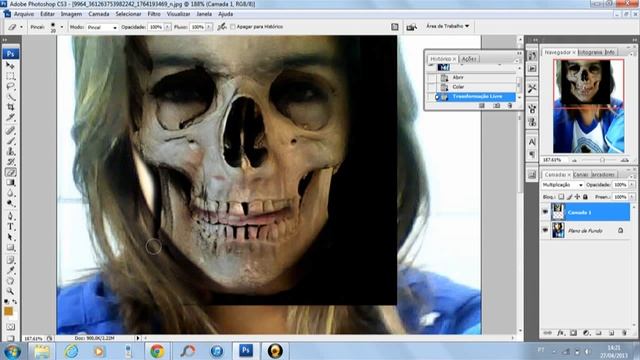Open the Área de Trabalho workspace menu

pos(447,26)
